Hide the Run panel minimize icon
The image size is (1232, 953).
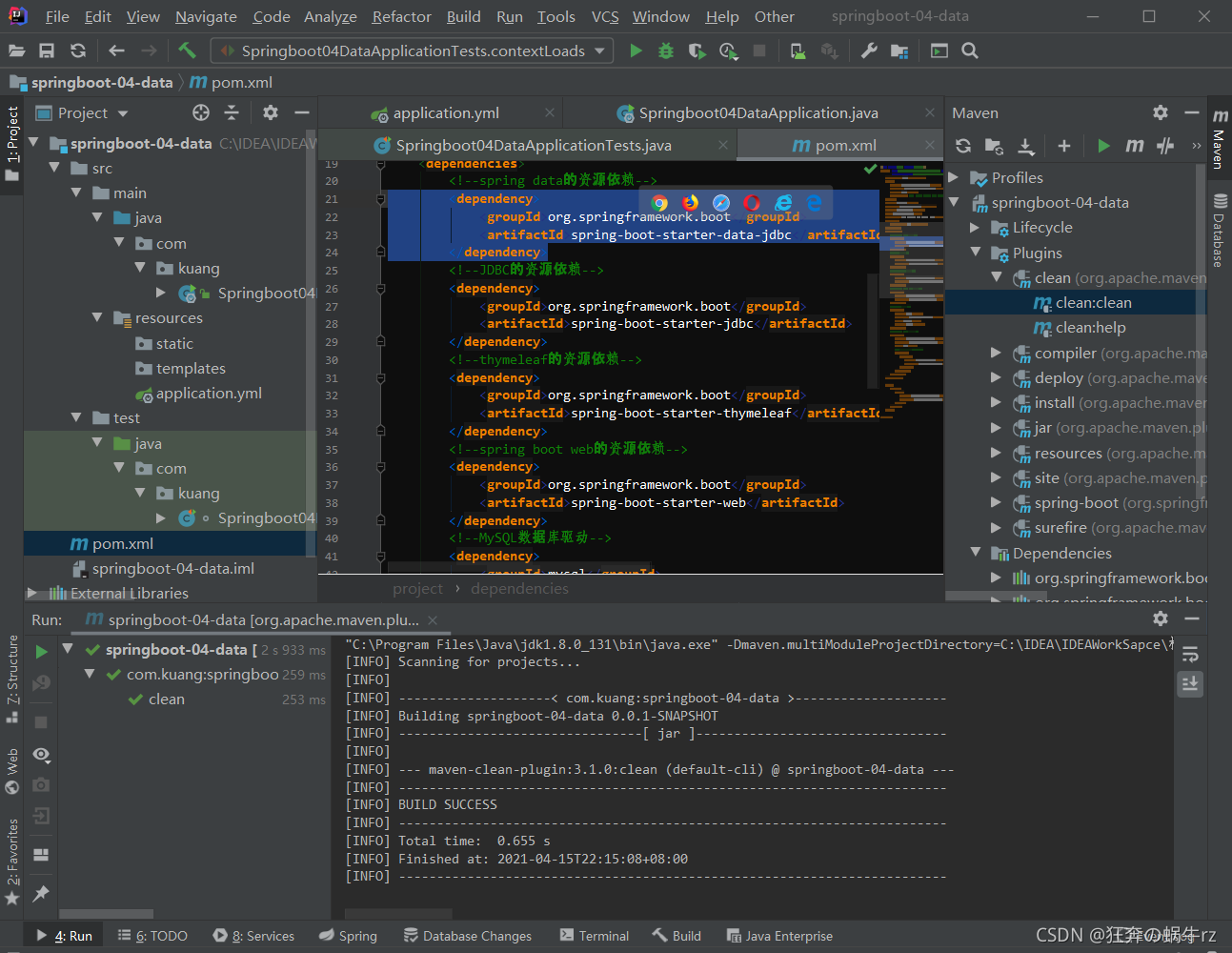1192,618
